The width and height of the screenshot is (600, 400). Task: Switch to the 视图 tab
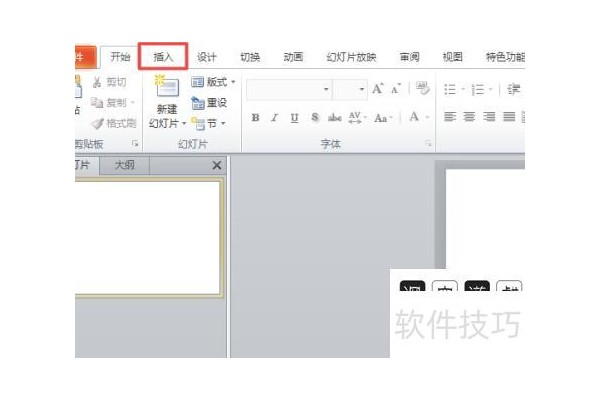(x=452, y=57)
